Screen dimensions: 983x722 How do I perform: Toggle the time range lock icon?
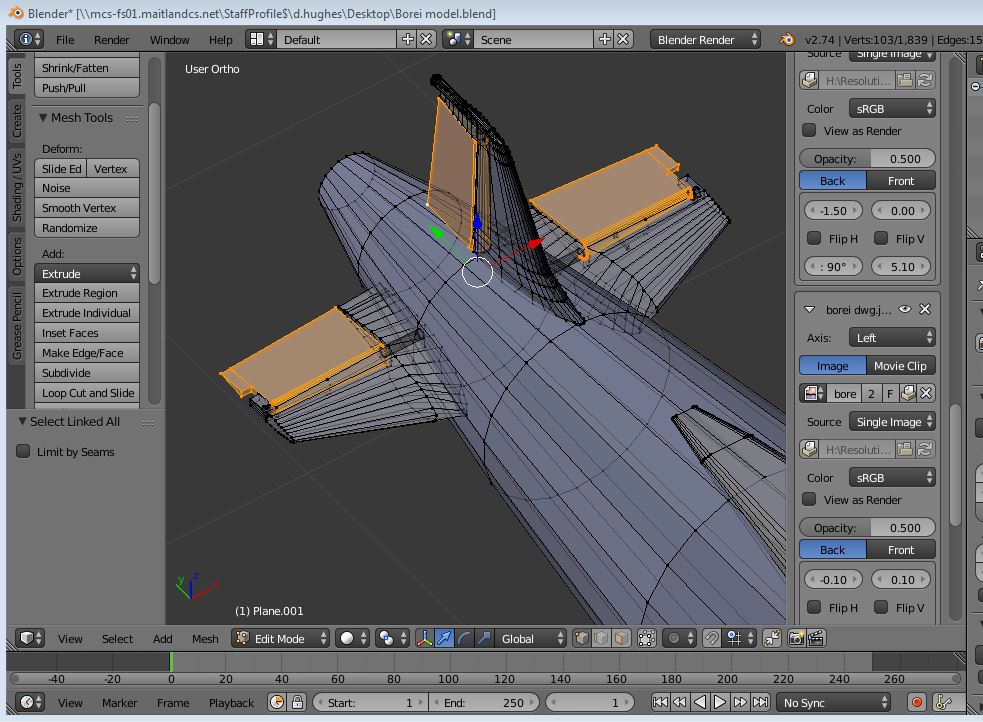297,702
